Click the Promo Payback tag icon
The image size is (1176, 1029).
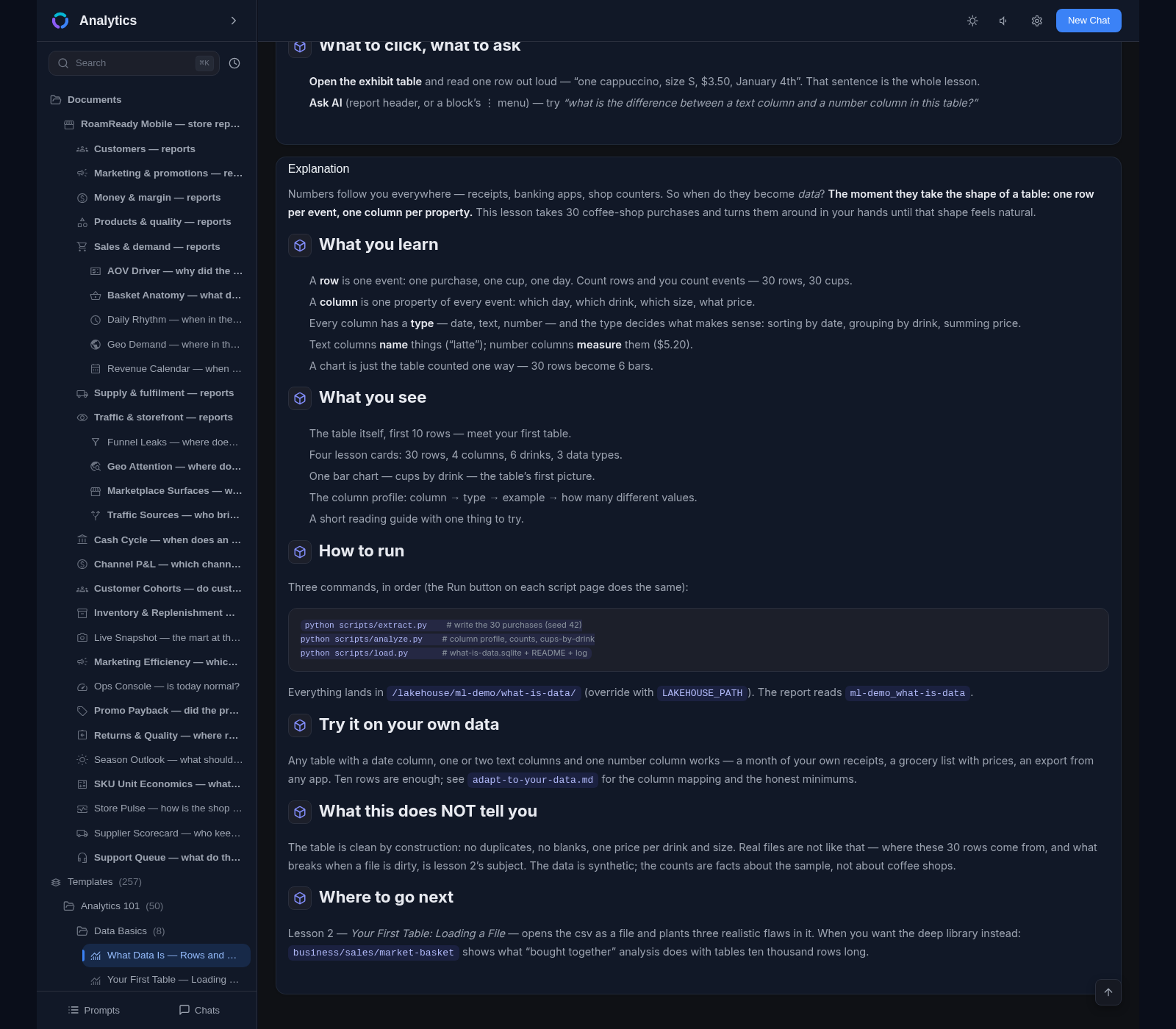82,711
